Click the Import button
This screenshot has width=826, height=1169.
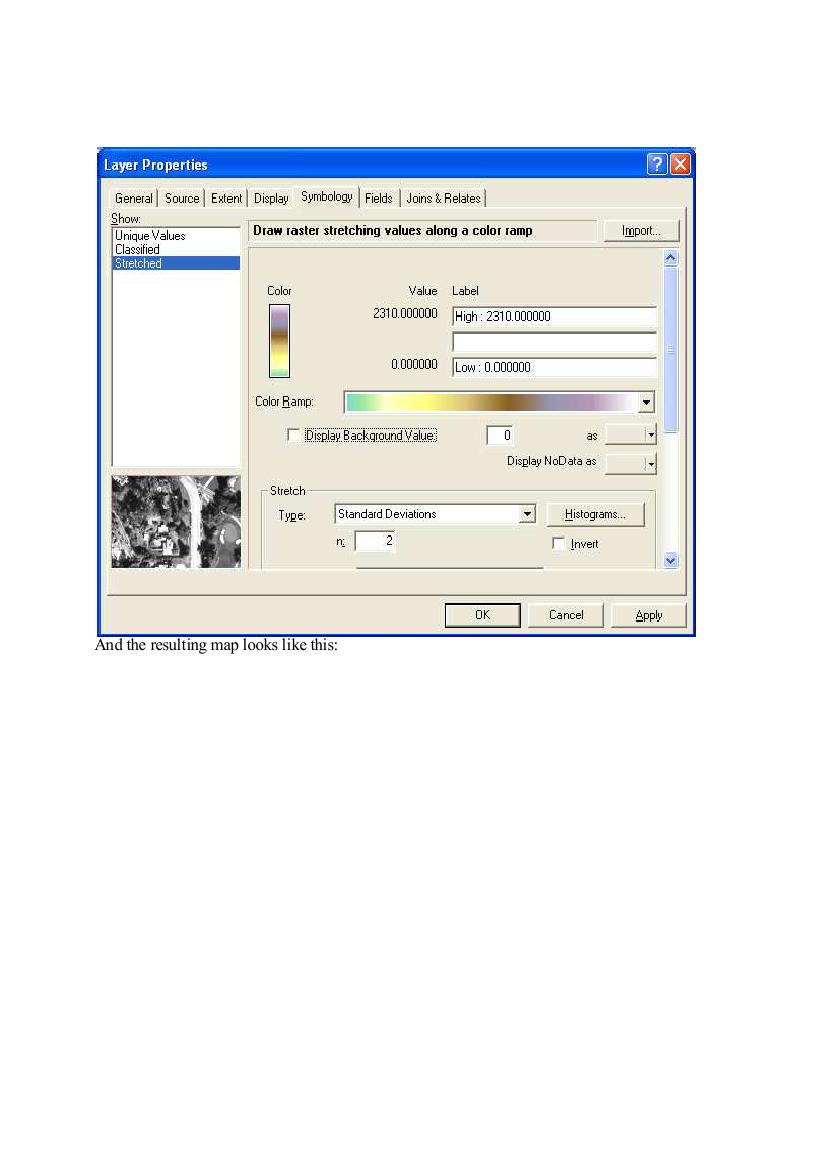641,231
